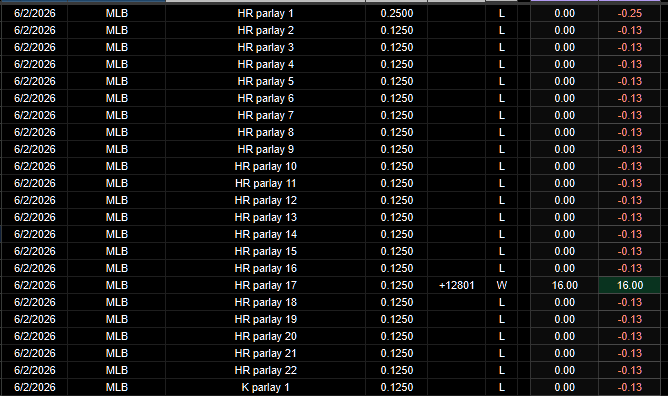668x396 pixels.
Task: Select the HR parlay 1 cell
Action: pos(265,13)
